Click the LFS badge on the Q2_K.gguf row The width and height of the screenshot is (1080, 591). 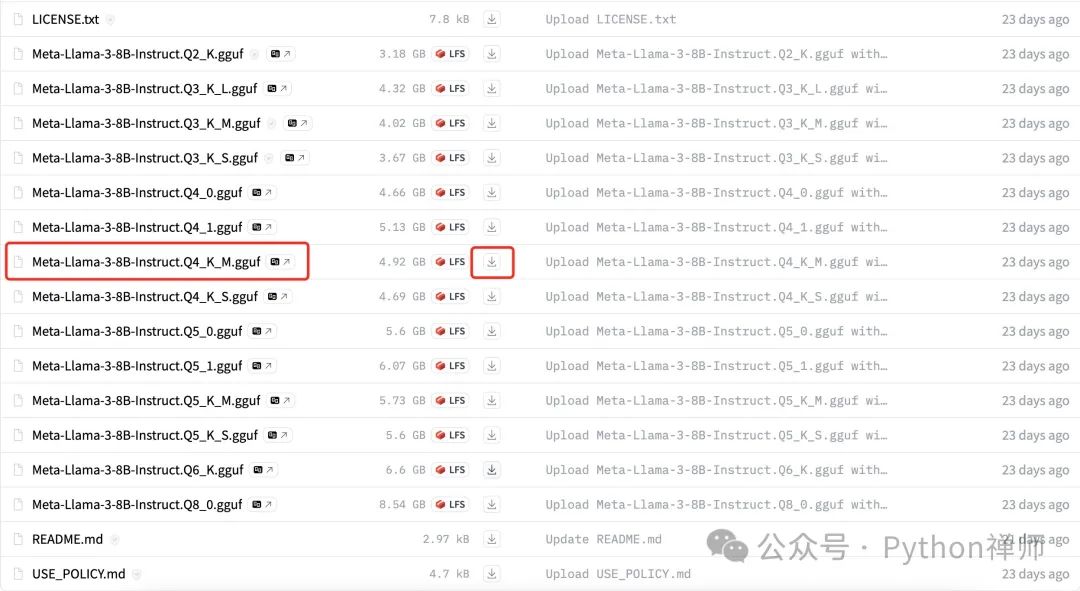[450, 54]
